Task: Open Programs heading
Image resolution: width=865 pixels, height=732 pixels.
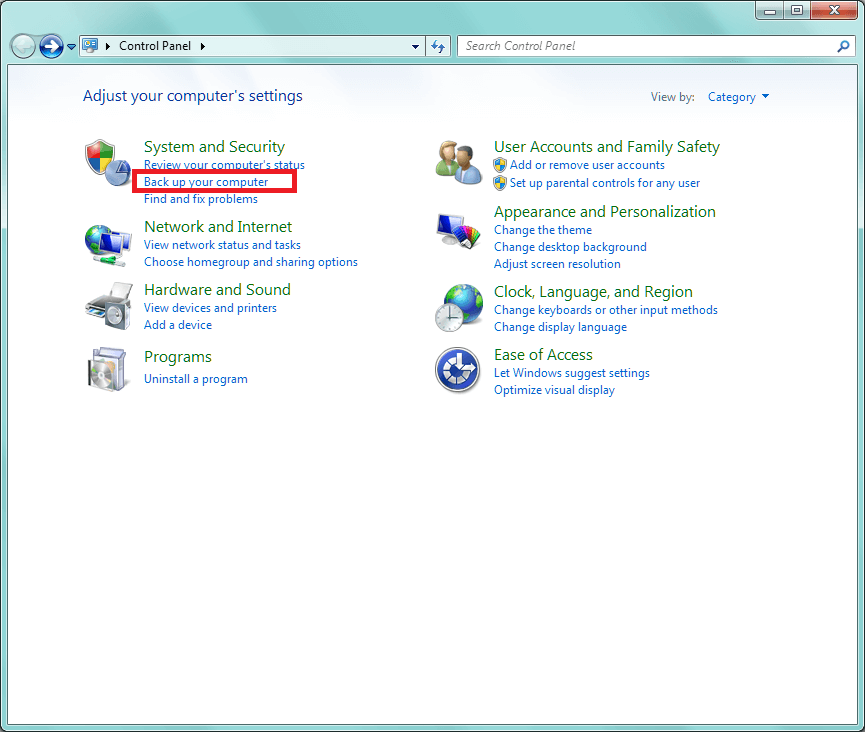Action: tap(178, 357)
